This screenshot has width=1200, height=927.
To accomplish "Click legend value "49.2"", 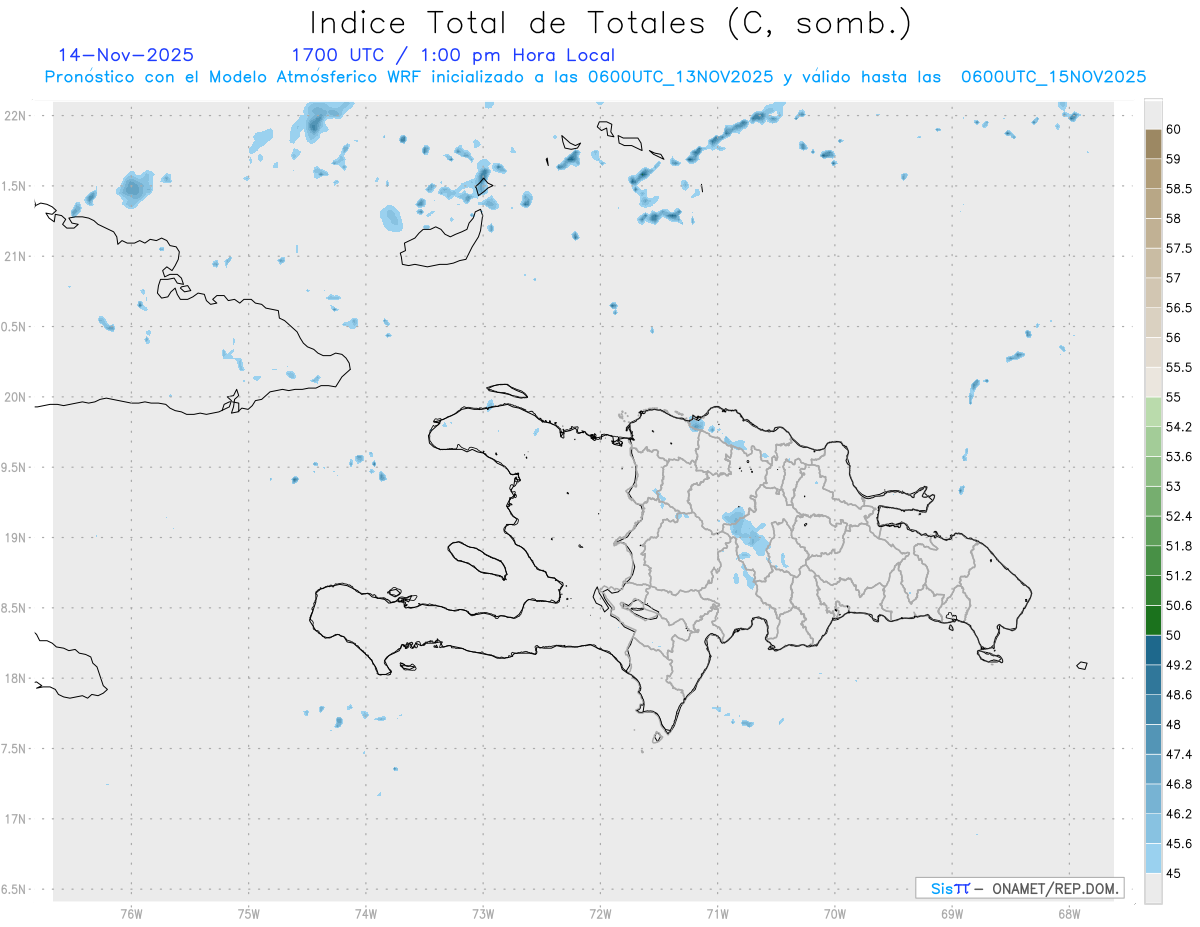I will coord(1179,665).
